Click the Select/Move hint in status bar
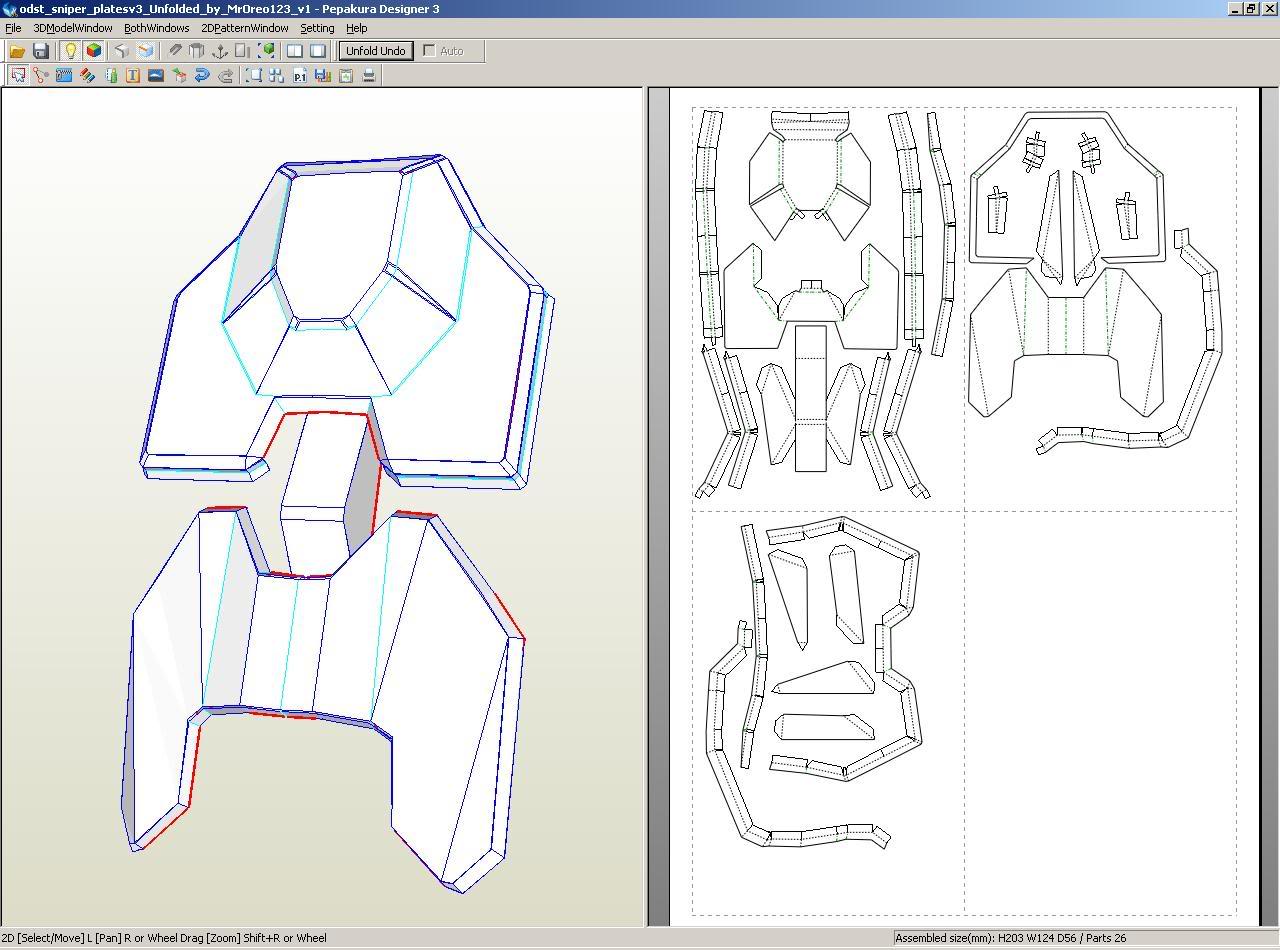This screenshot has height=950, width=1280. 164,938
